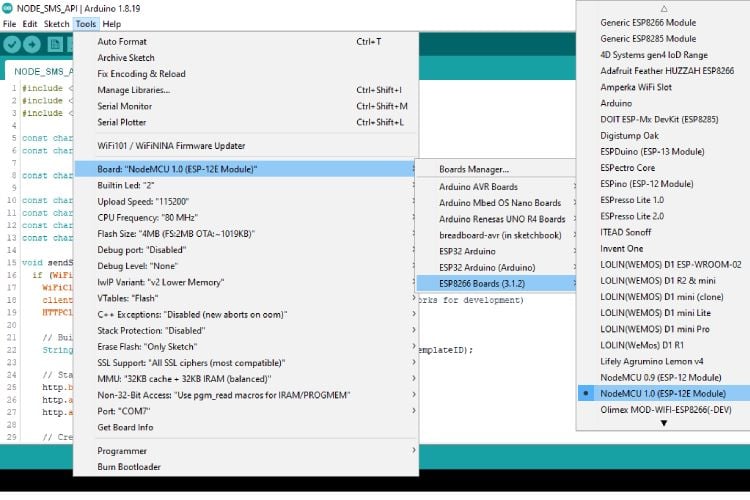Screen dimensions: 750x500
Task: Click the Arduino logo in the title bar
Action: (x=7, y=8)
